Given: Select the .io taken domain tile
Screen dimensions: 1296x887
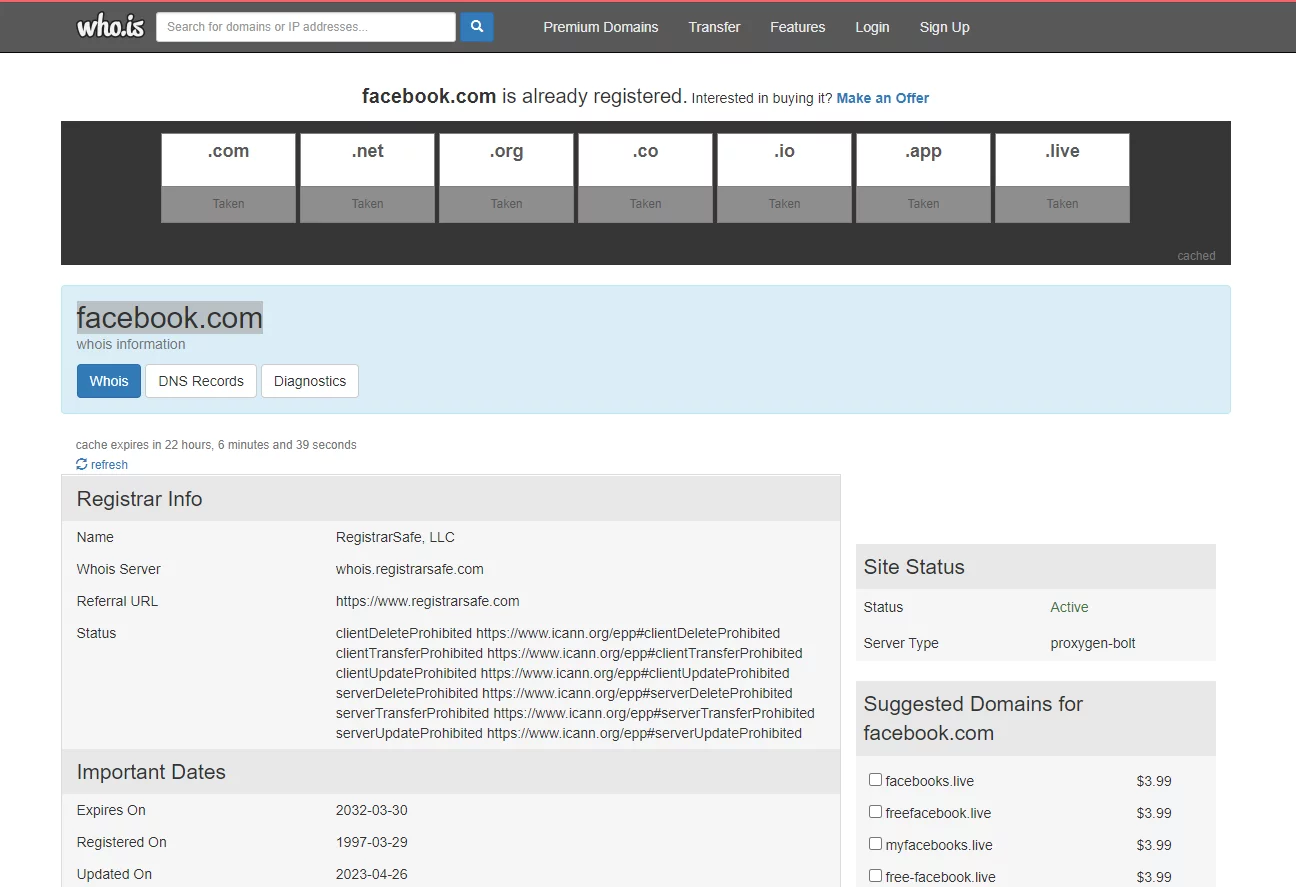Looking at the screenshot, I should [784, 177].
